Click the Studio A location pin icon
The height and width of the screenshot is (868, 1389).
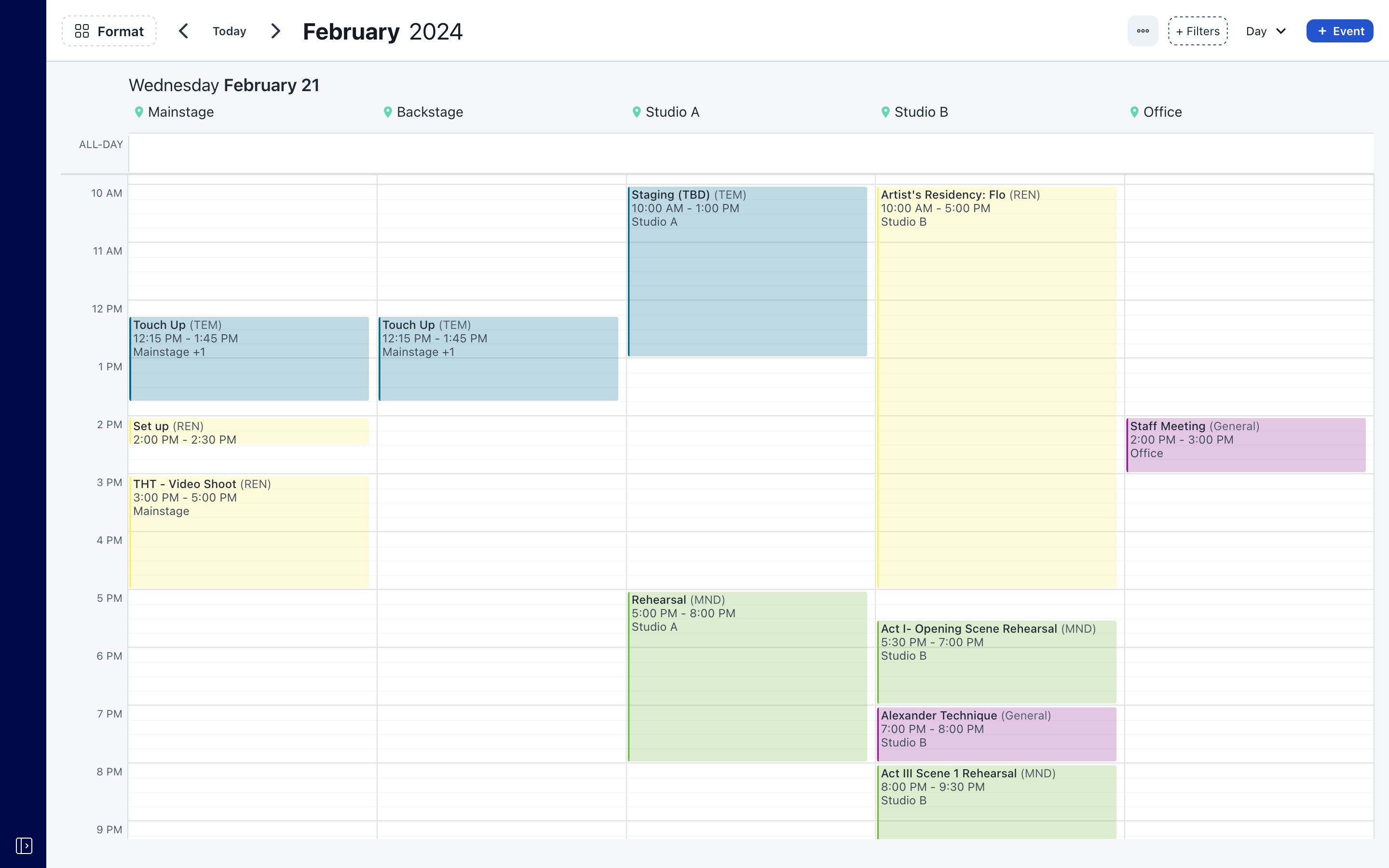637,112
